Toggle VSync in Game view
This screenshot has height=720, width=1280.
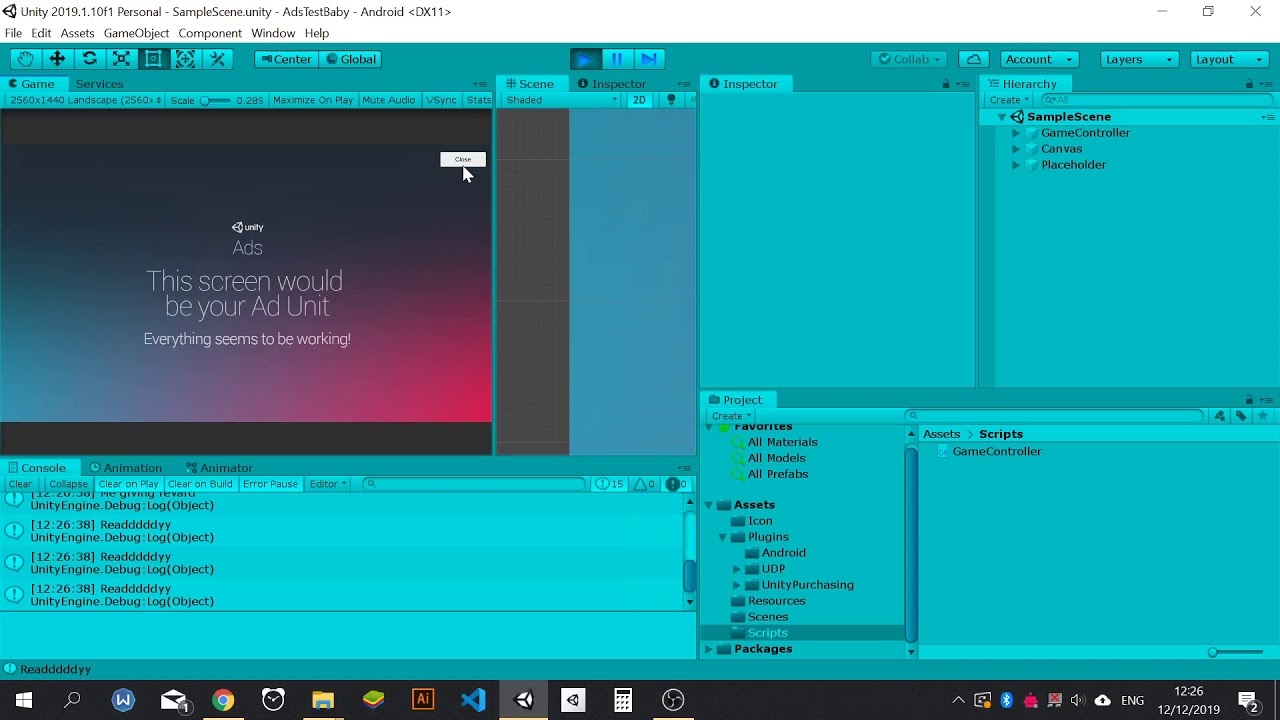pyautogui.click(x=441, y=100)
